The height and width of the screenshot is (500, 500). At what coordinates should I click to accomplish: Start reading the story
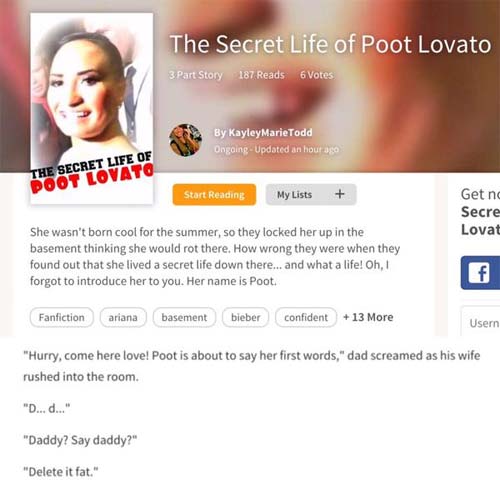click(214, 194)
